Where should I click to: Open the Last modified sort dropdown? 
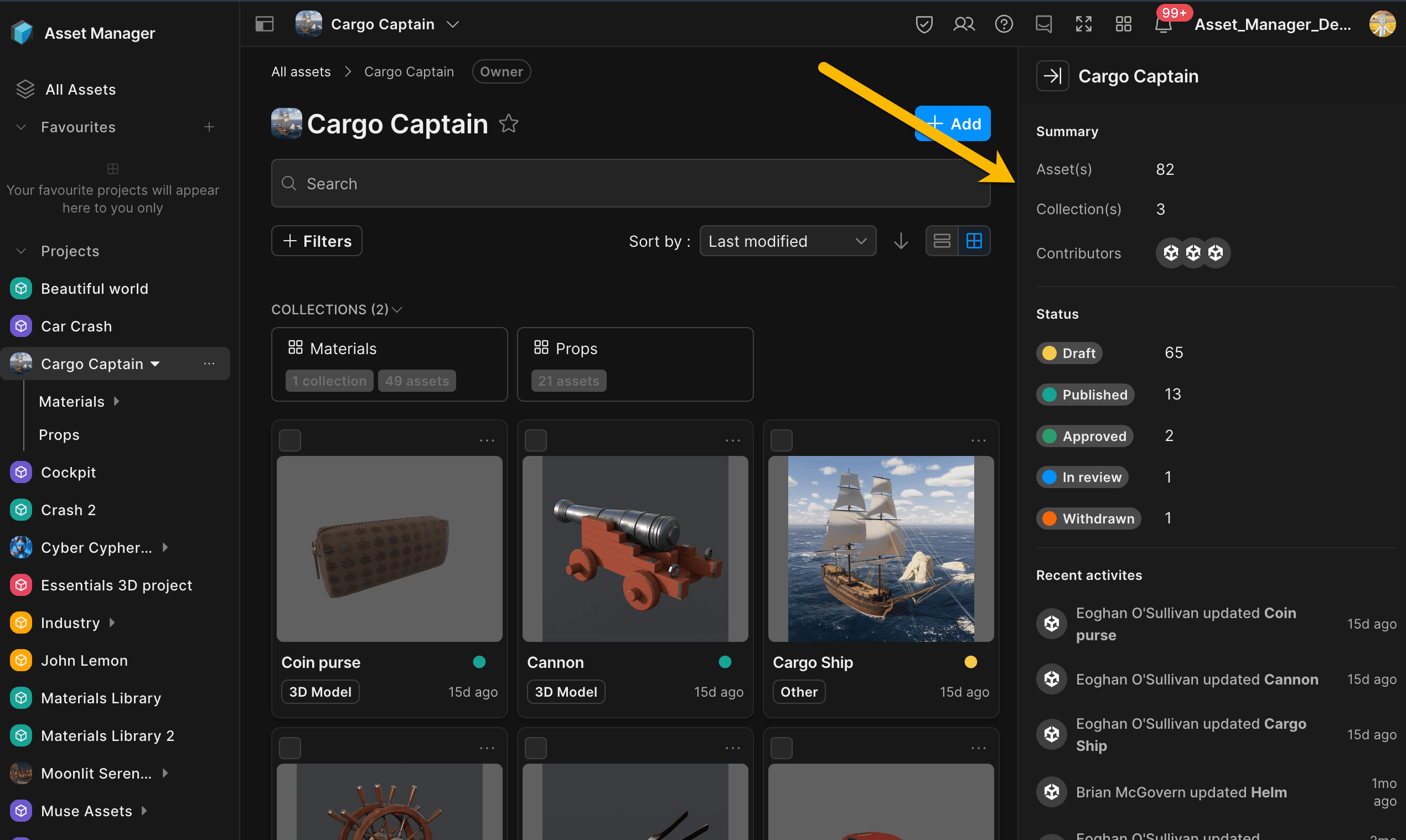[787, 241]
